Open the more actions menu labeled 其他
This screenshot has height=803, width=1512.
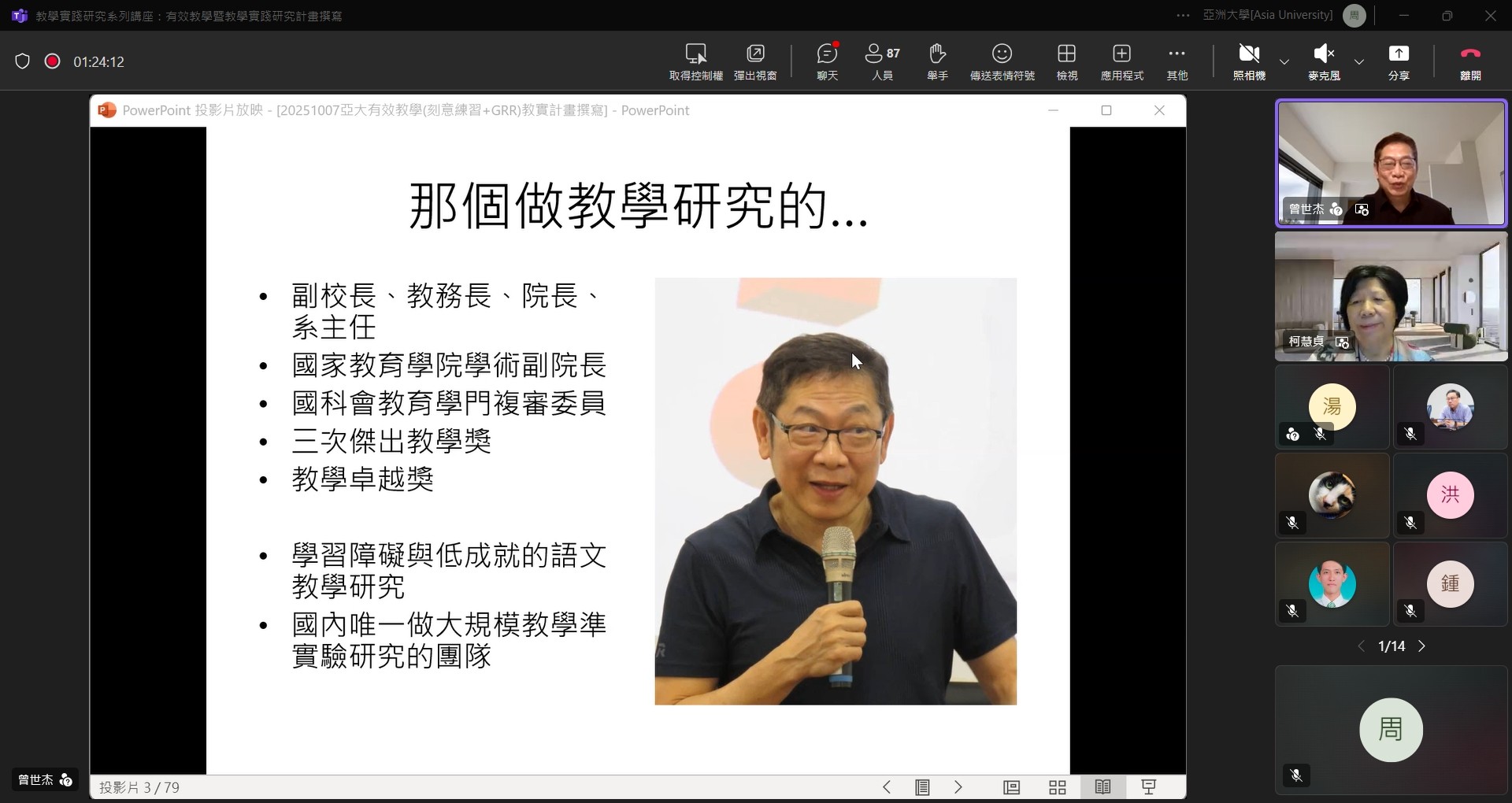point(1177,61)
